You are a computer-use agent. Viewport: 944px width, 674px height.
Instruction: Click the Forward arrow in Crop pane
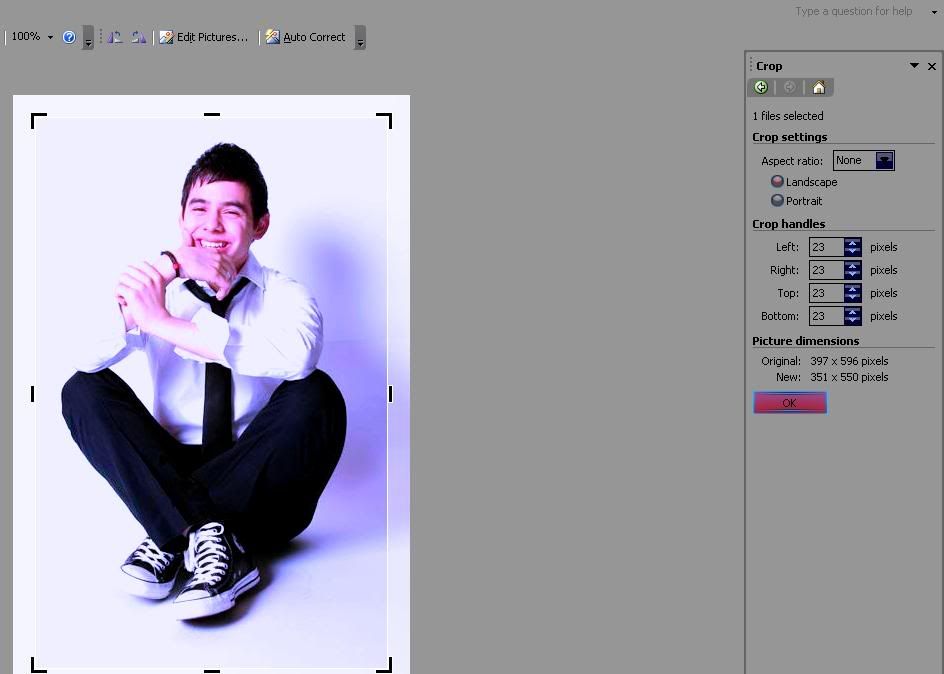point(789,88)
